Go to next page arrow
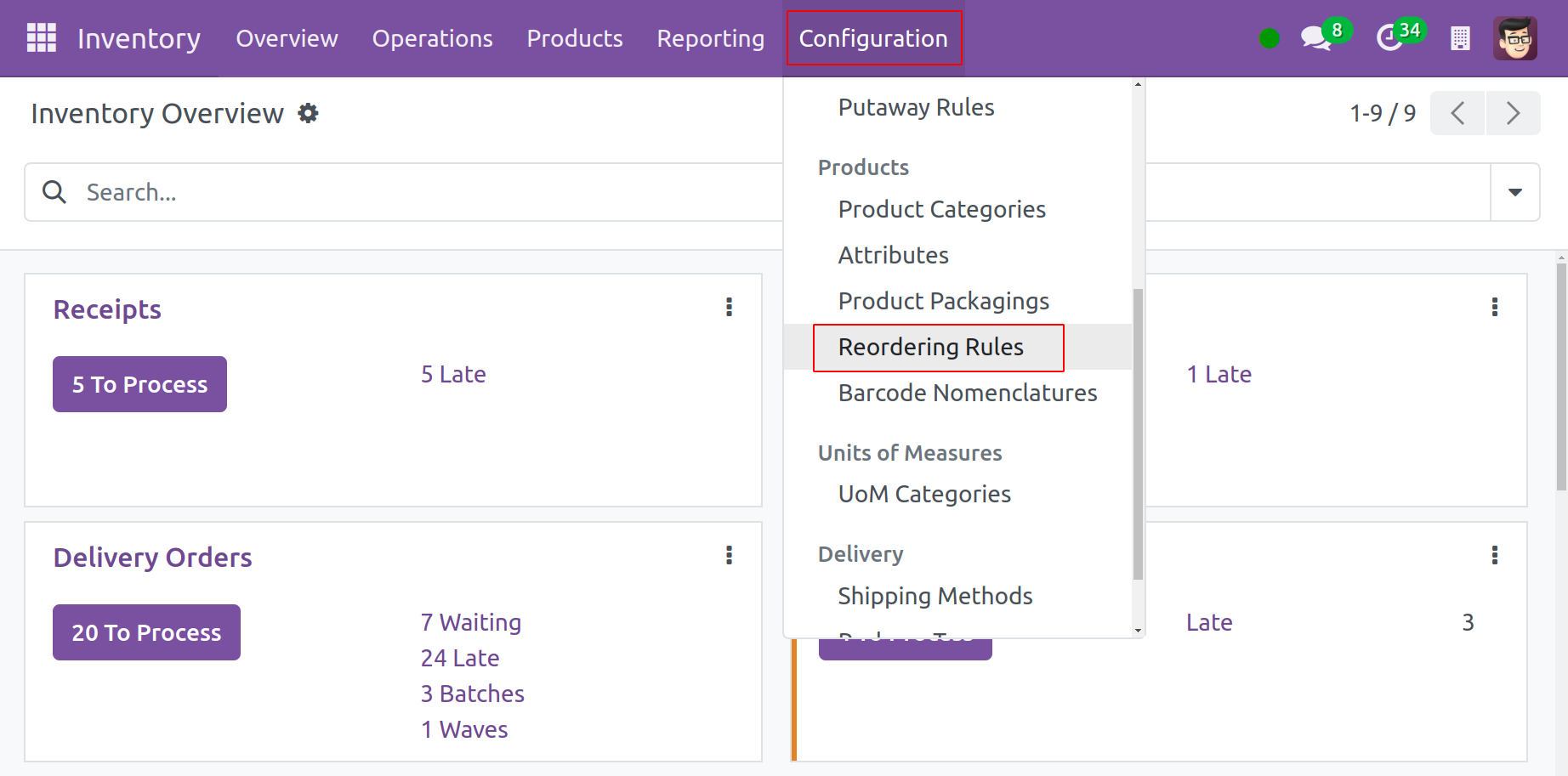1568x776 pixels. (1513, 113)
